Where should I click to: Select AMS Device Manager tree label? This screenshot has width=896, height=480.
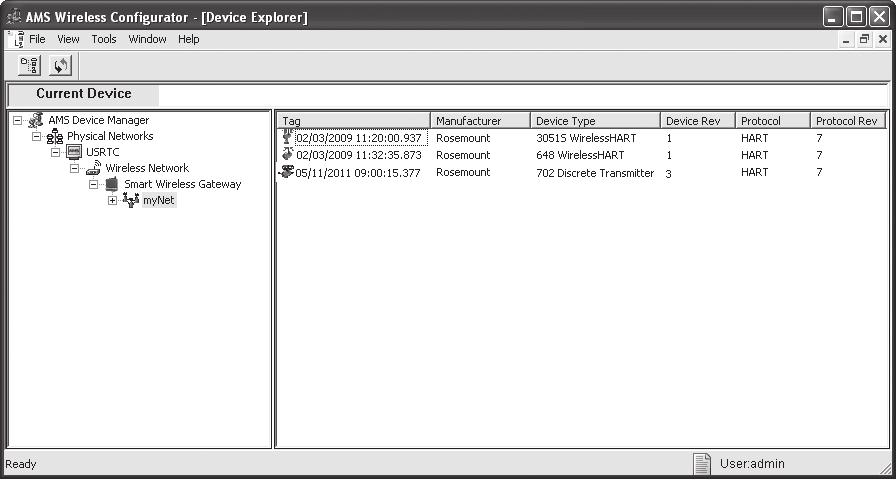(x=99, y=121)
